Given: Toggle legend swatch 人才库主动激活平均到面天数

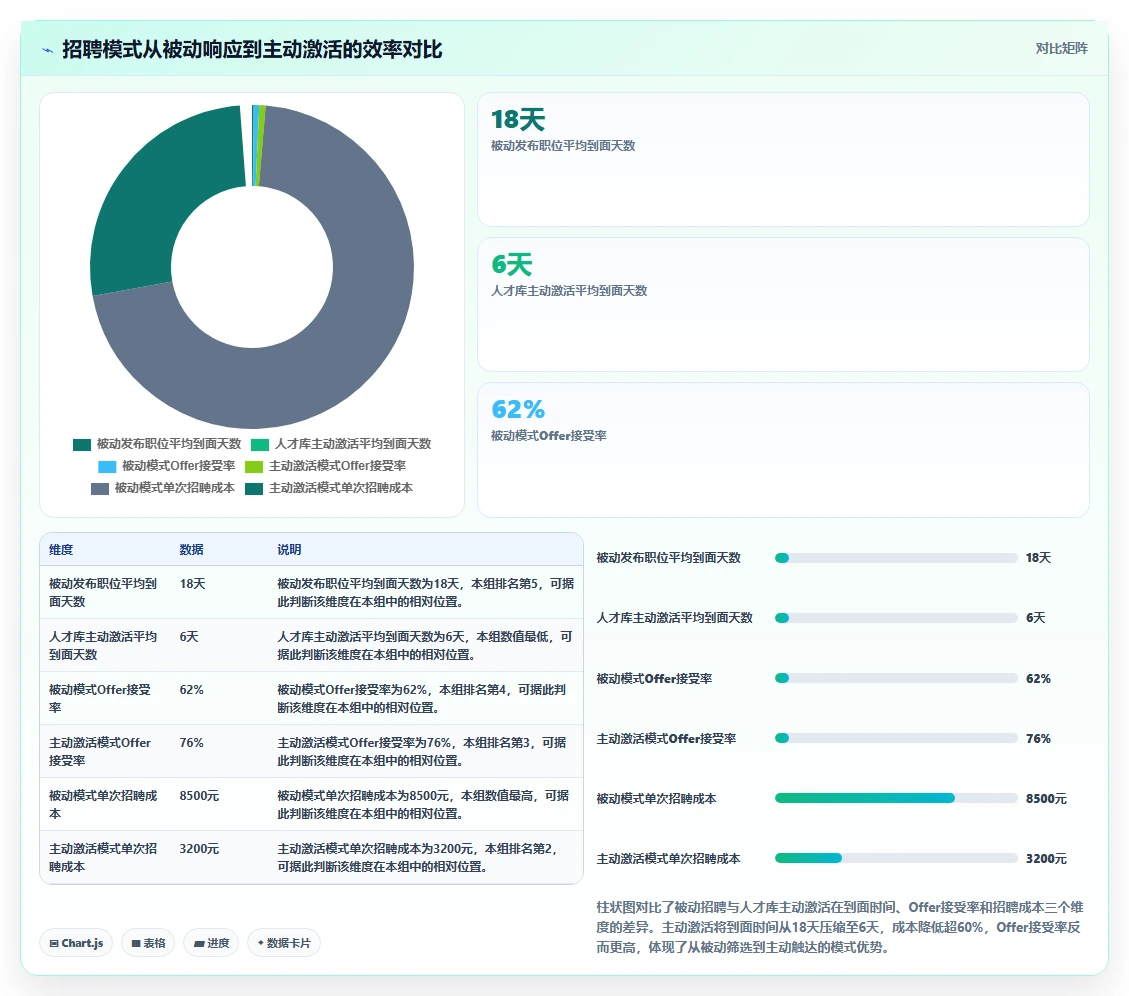Looking at the screenshot, I should click(x=260, y=444).
